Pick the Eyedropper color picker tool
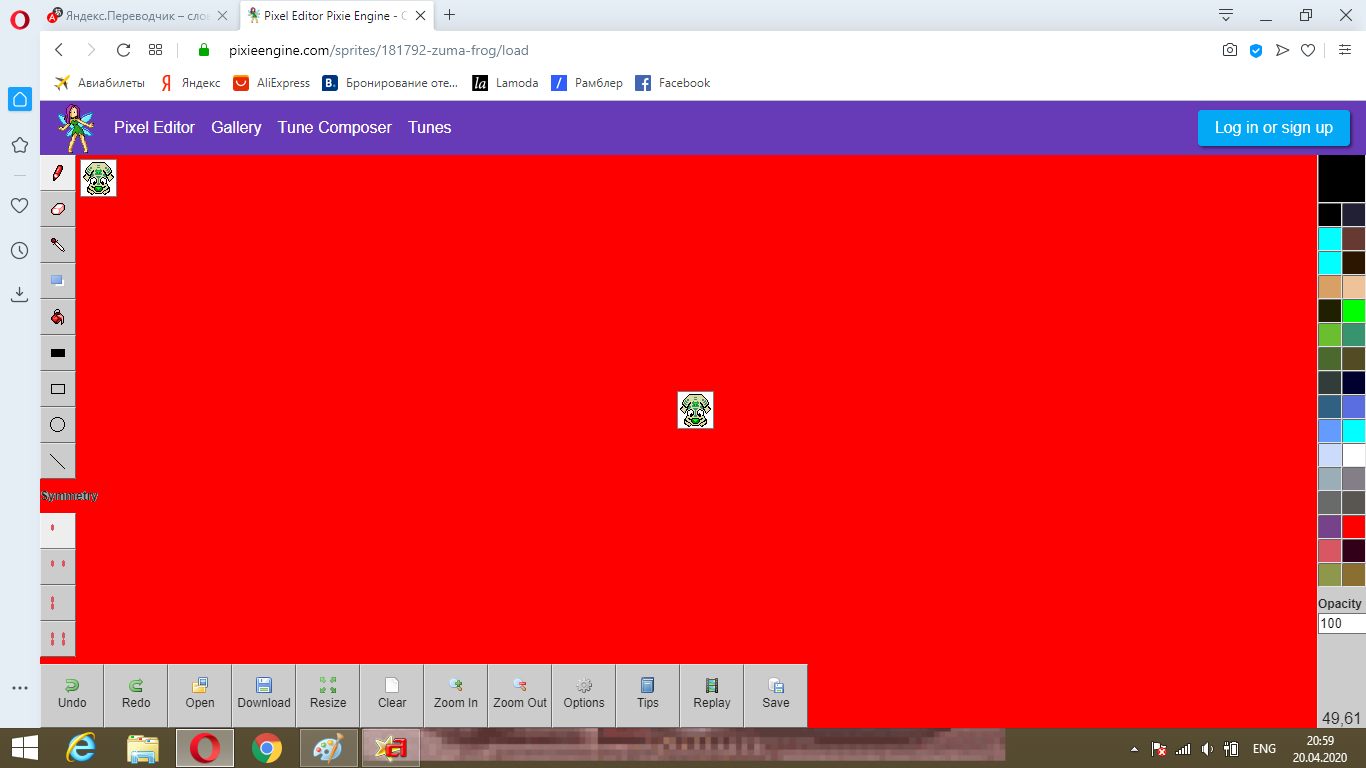1366x768 pixels. pyautogui.click(x=58, y=245)
